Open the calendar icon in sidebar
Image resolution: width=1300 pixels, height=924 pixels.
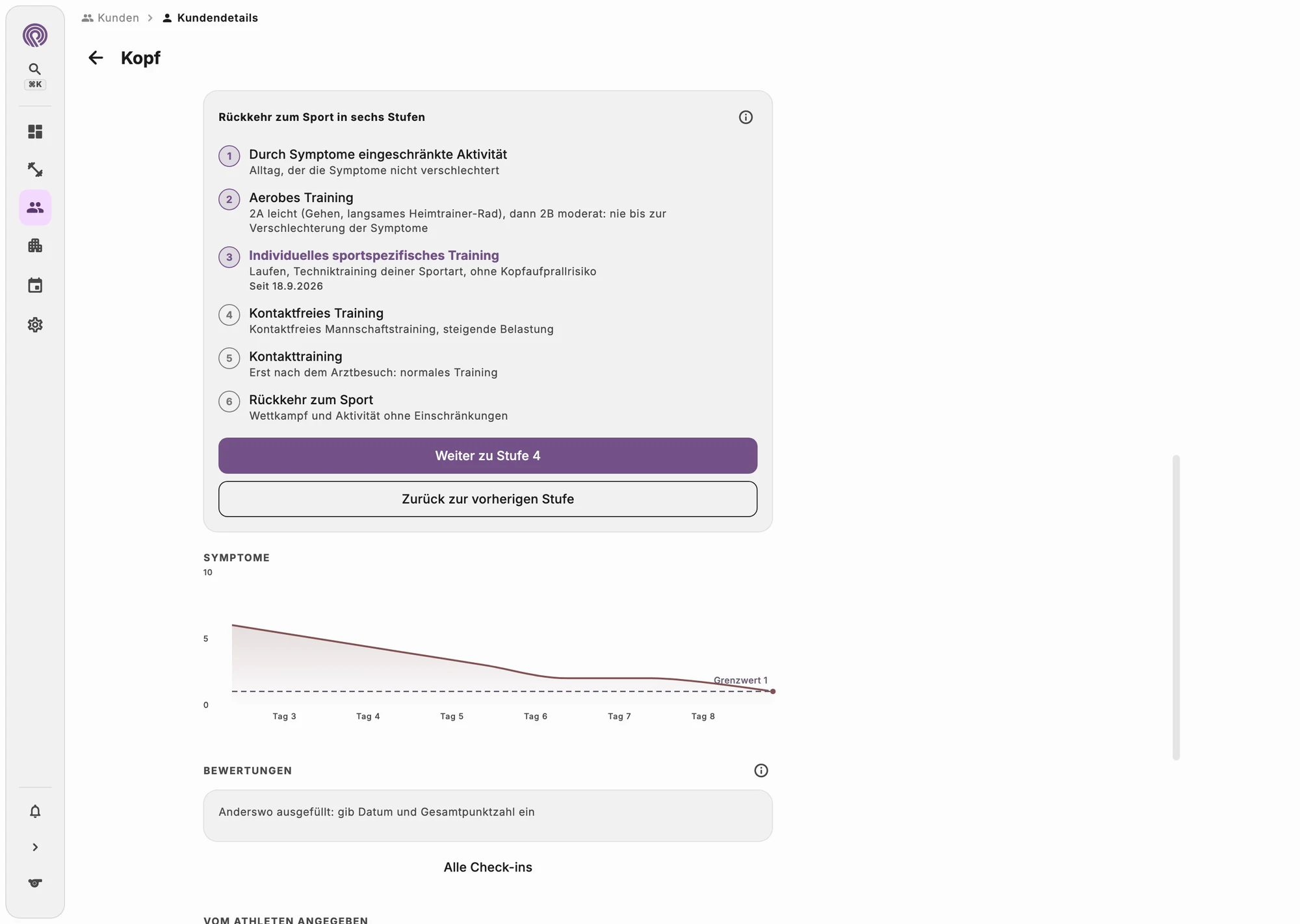click(35, 285)
